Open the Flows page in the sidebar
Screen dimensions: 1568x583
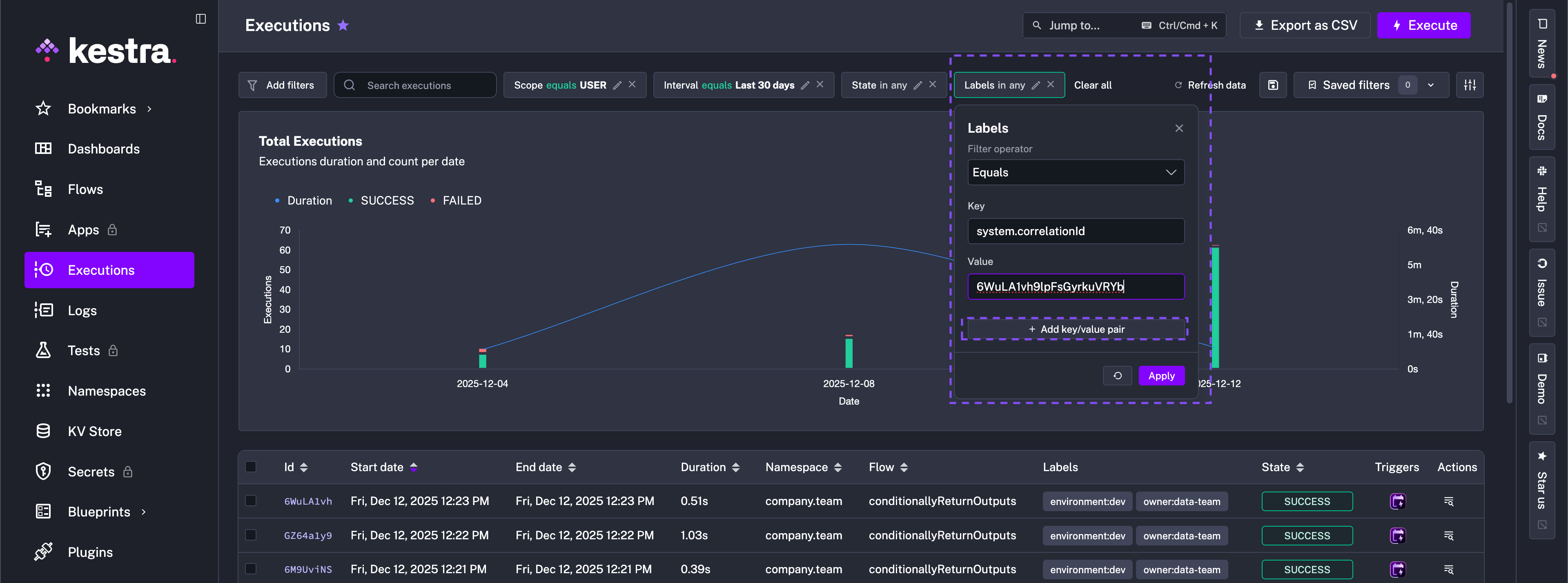point(85,189)
